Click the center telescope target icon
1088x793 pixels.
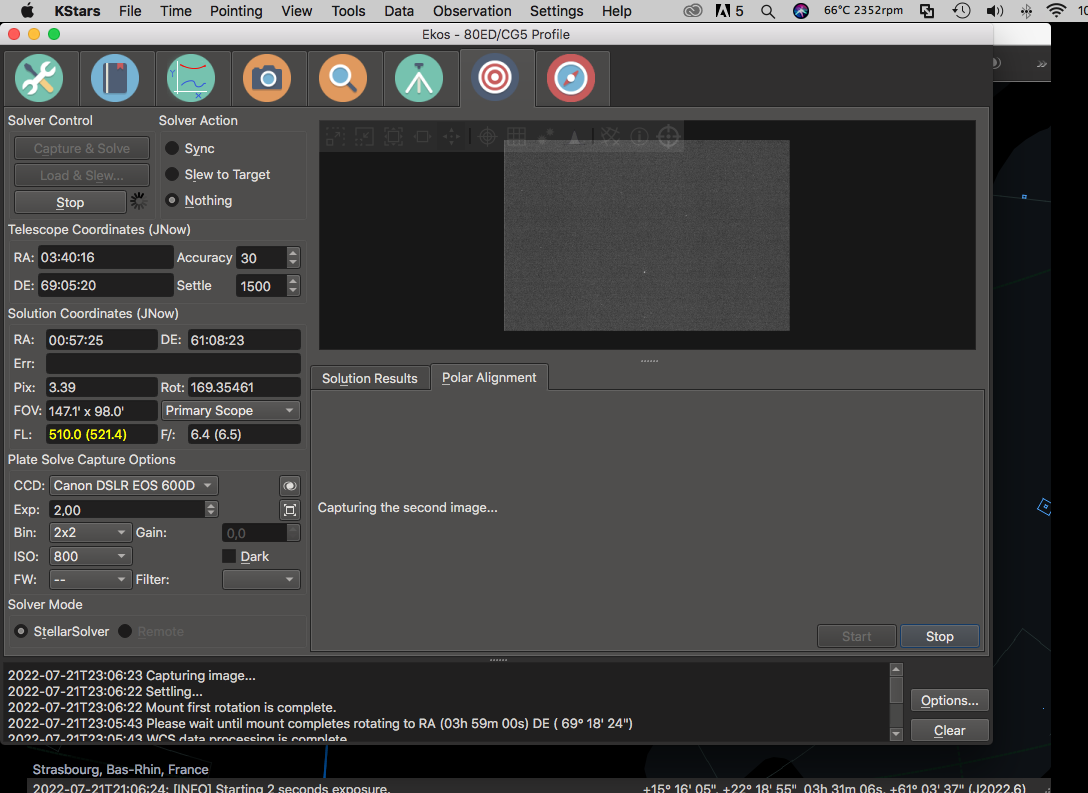pyautogui.click(x=668, y=137)
